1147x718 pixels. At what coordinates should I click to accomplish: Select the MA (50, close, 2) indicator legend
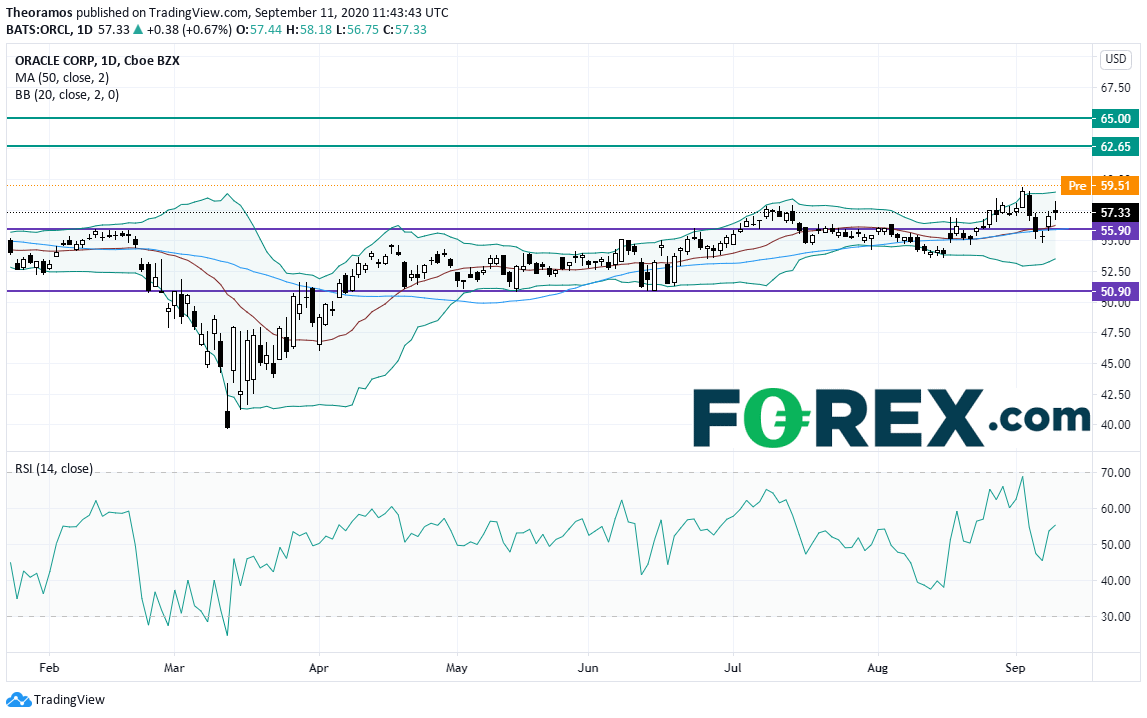point(62,78)
